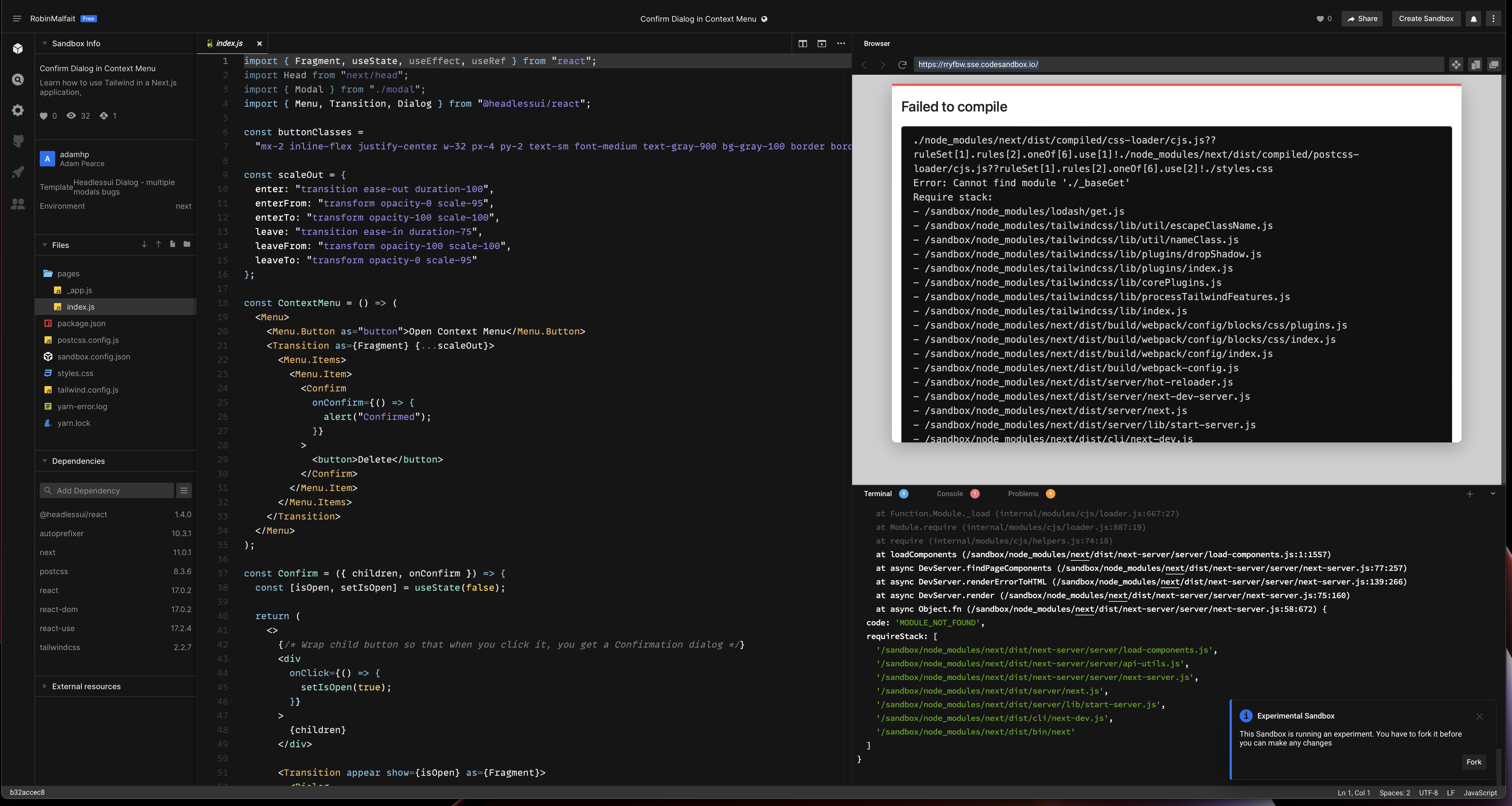Screen dimensions: 1512x806
Task: Add a new terminal with plus icon
Action: pyautogui.click(x=1470, y=494)
